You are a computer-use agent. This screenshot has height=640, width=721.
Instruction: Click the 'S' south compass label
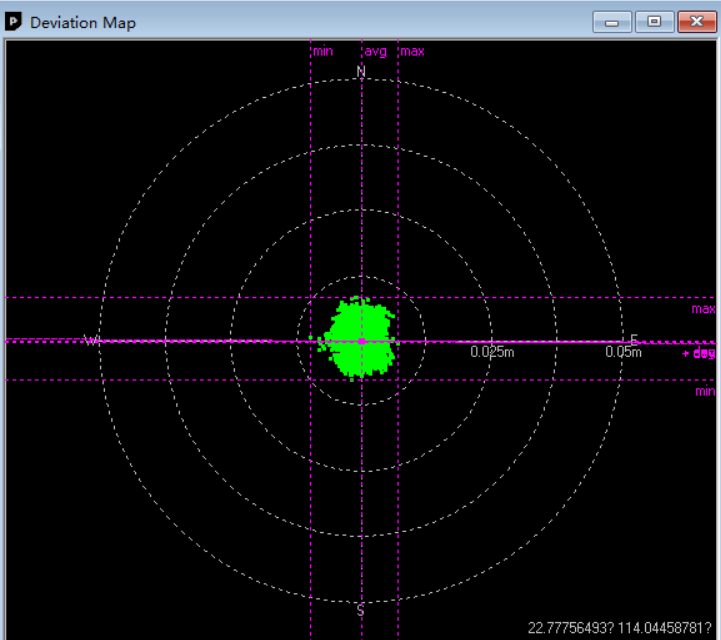click(x=360, y=610)
